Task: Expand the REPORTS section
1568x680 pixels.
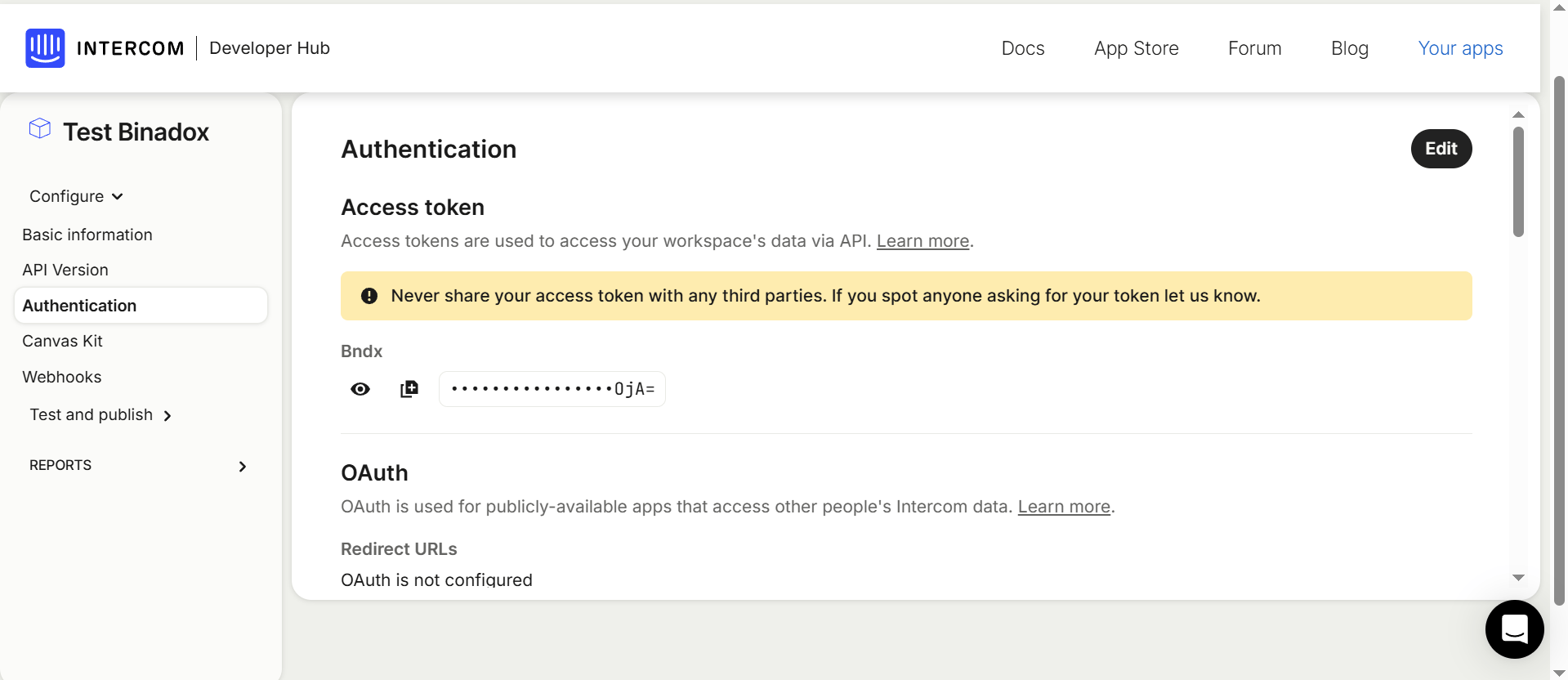Action: tap(139, 466)
